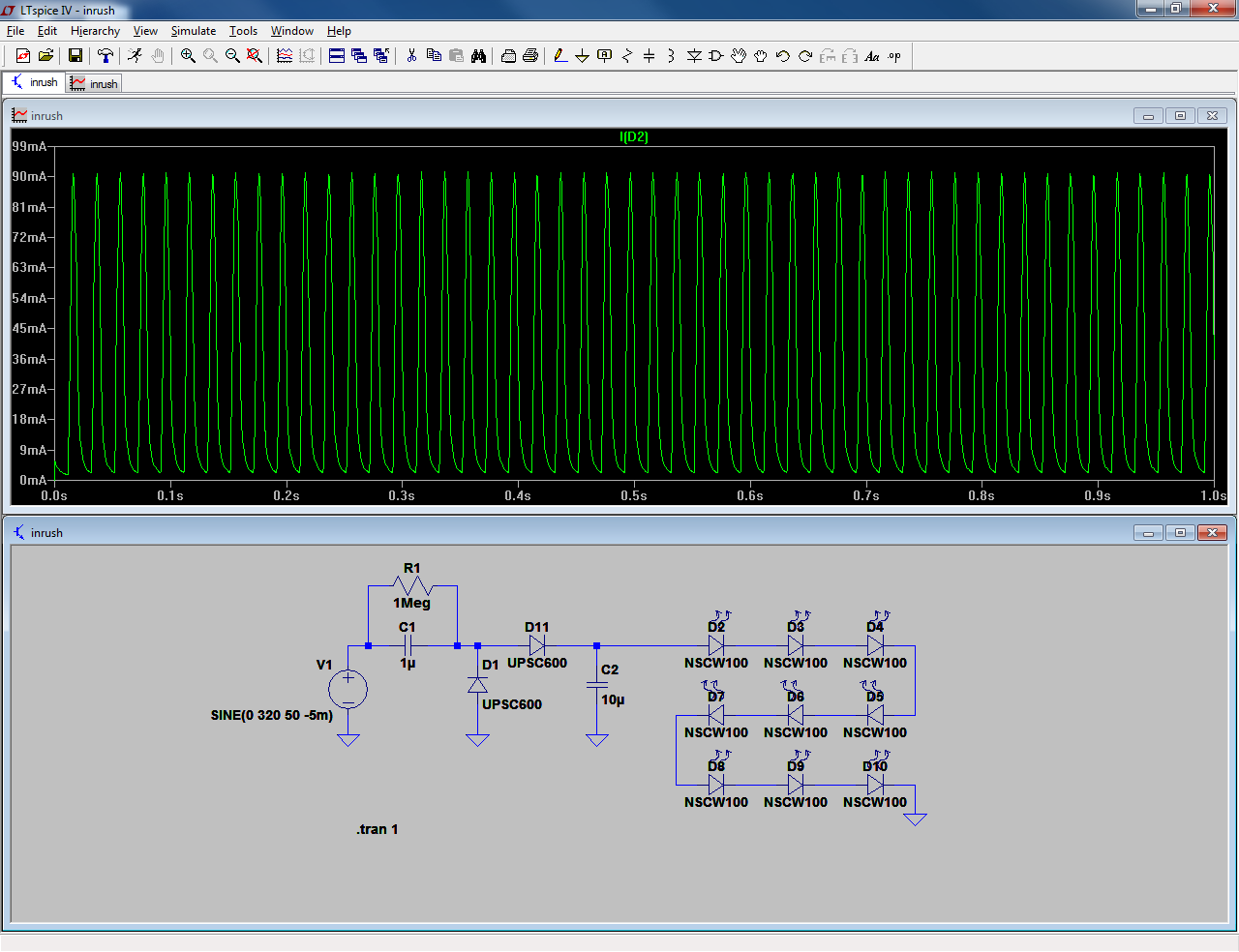Viewport: 1239px width, 952px height.
Task: Click the Run simulation icon
Action: (x=135, y=56)
